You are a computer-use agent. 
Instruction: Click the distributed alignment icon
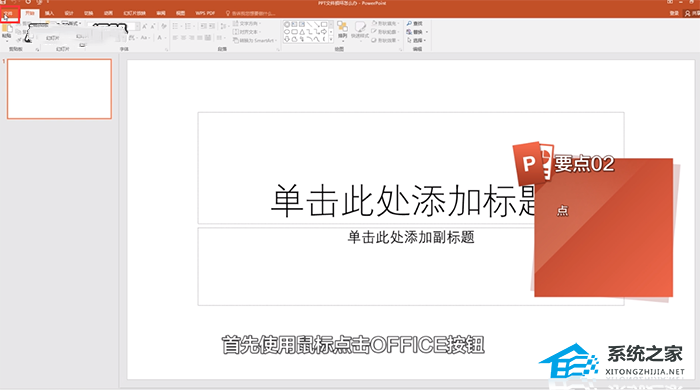208,38
